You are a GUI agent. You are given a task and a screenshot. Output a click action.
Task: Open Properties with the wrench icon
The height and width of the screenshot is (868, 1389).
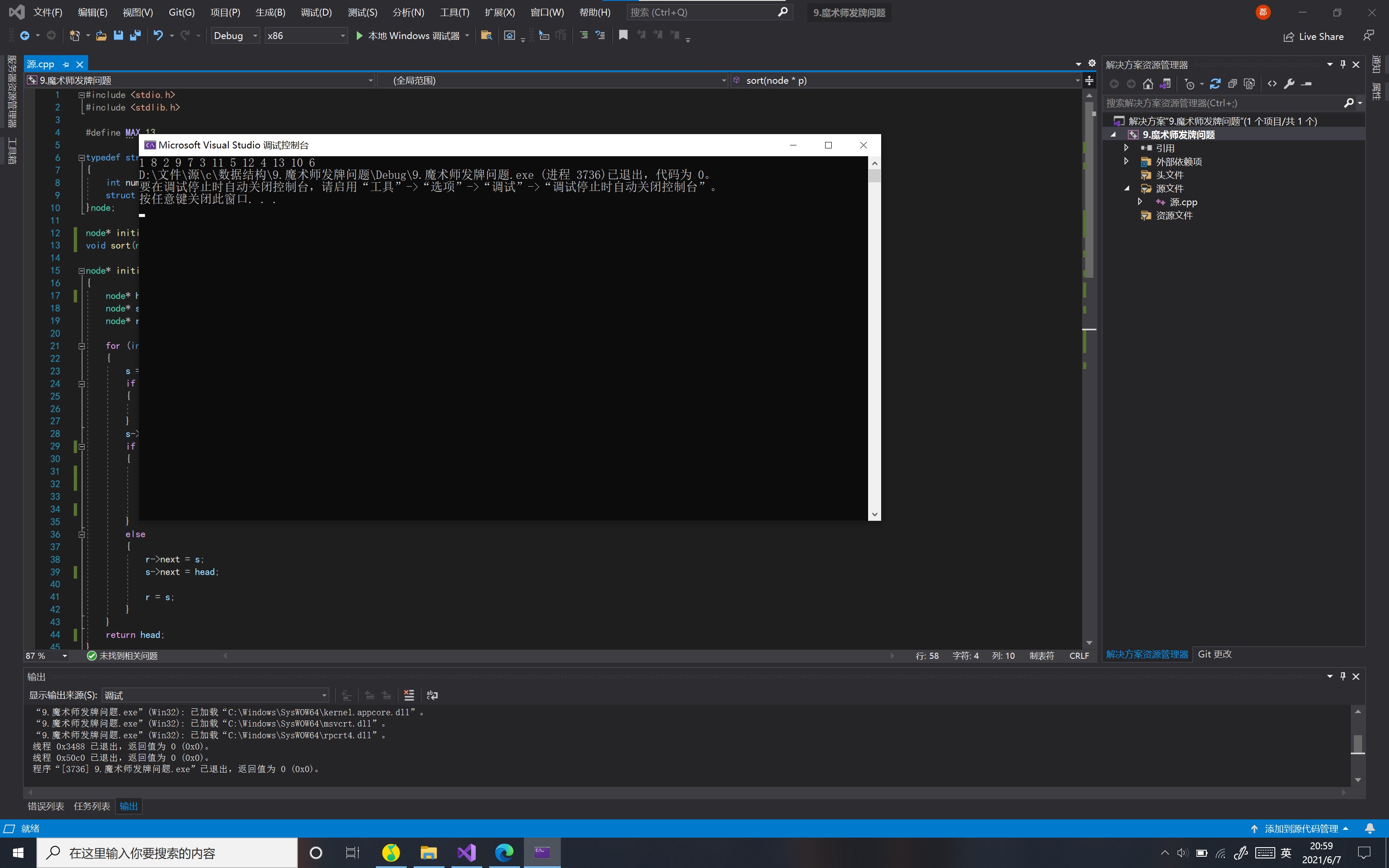click(1289, 84)
